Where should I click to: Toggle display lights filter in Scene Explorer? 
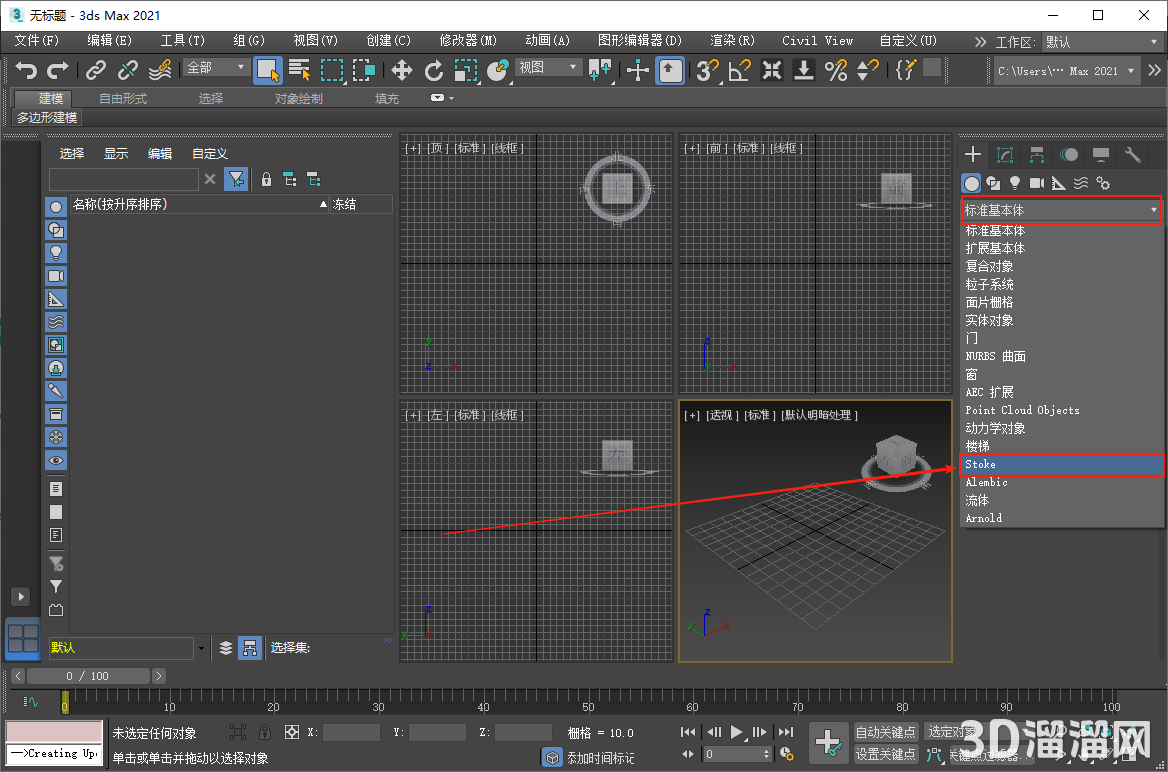(x=56, y=253)
